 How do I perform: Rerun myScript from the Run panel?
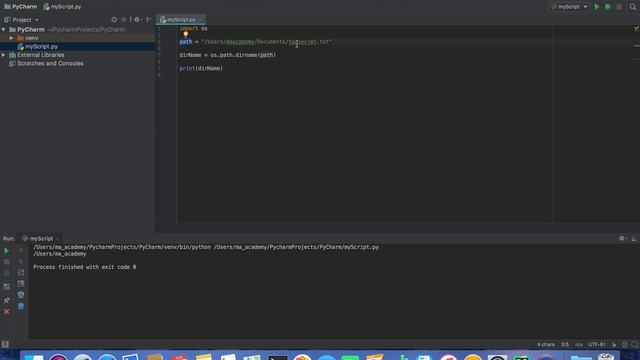7,251
